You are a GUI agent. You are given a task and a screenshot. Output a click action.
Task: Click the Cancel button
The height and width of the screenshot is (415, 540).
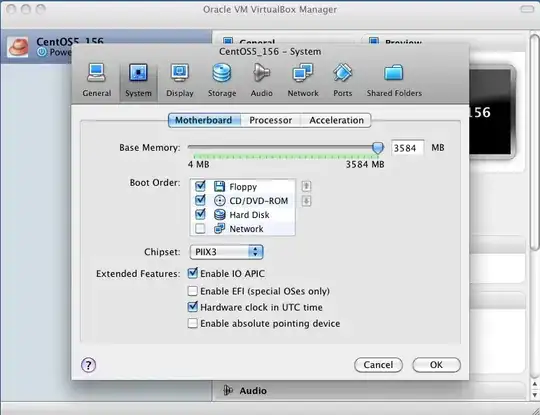[x=378, y=365]
